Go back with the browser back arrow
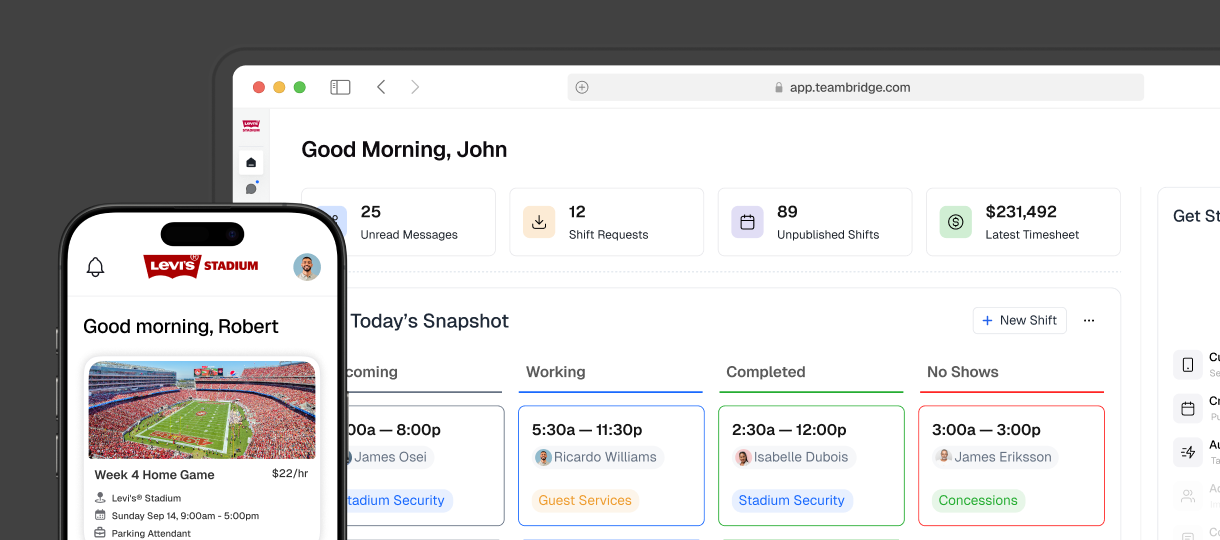 point(381,87)
